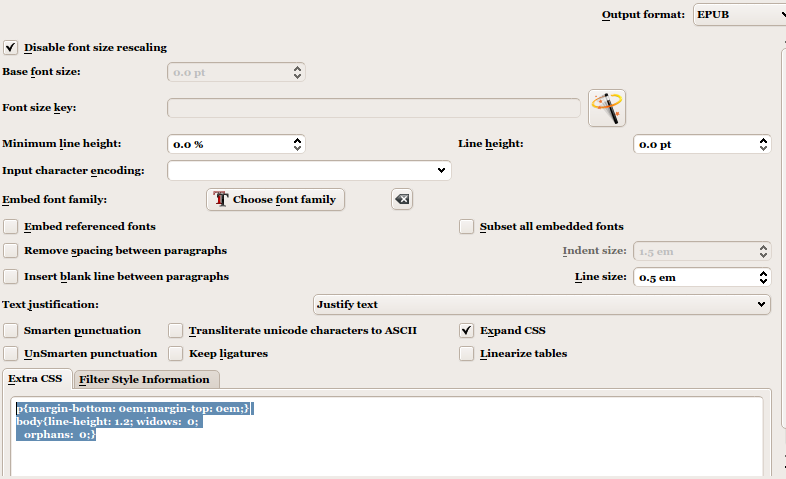Click the Line height stepper arrows
The image size is (786, 479).
pyautogui.click(x=763, y=144)
